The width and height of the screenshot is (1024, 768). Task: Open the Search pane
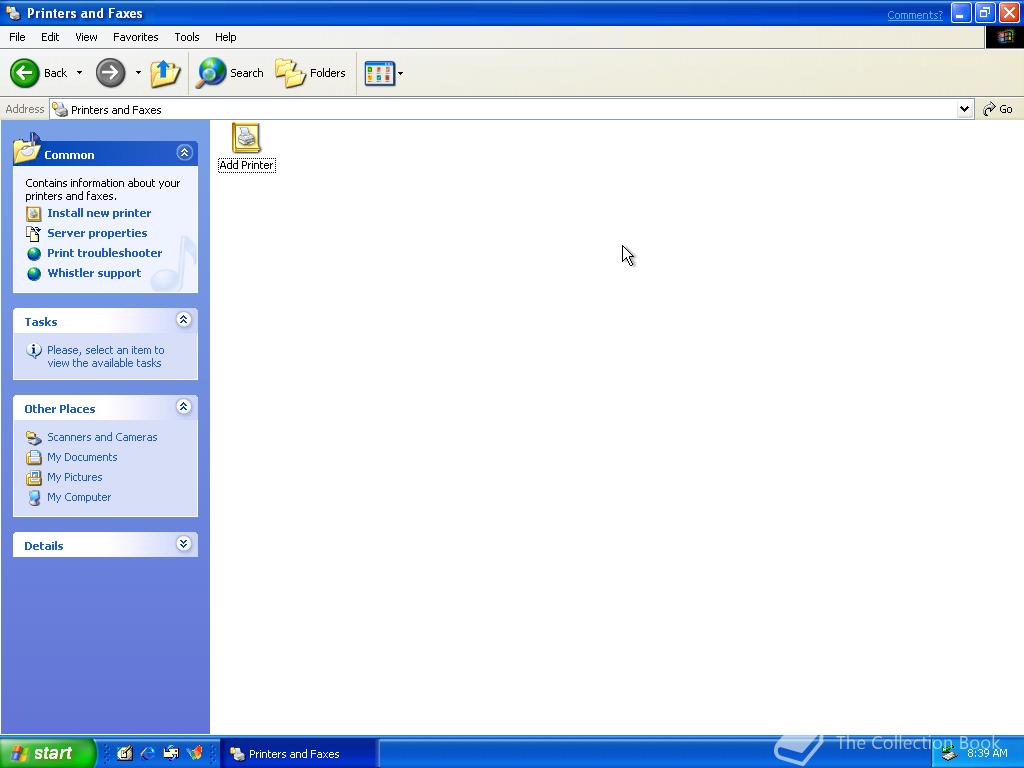pos(230,72)
